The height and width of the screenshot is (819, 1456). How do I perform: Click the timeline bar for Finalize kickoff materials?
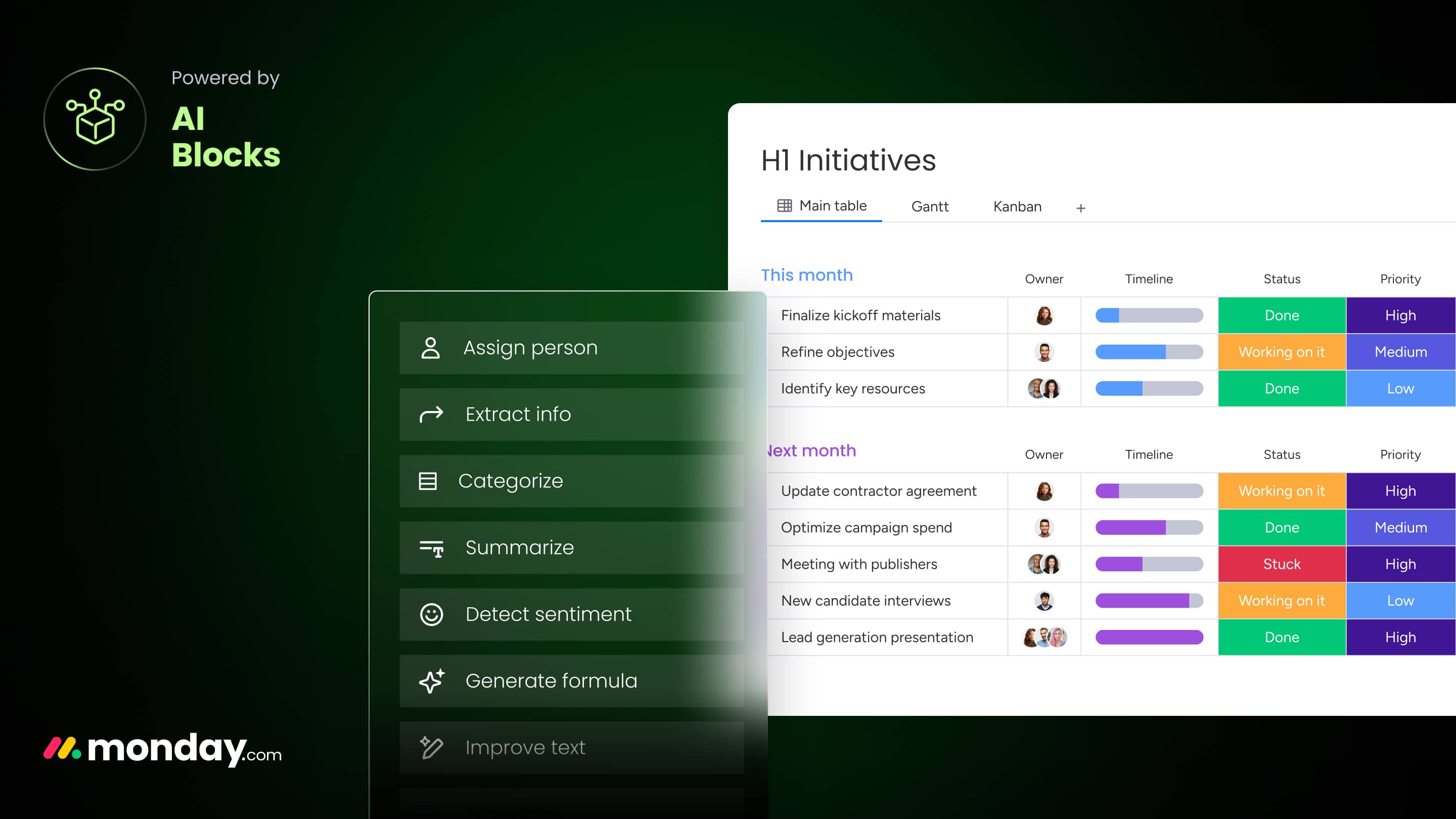coord(1149,315)
